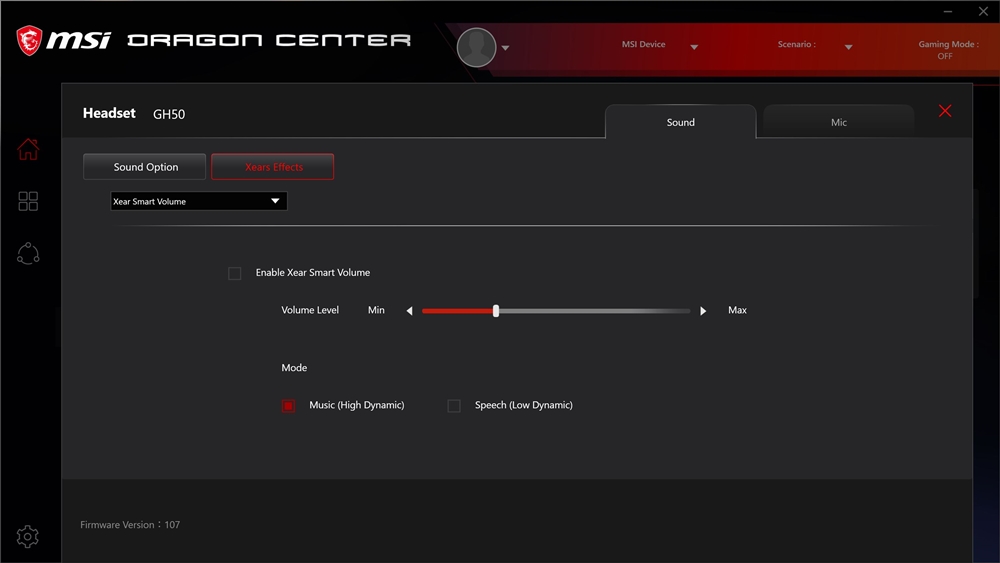Select Speech (Low Dynamic) mode
This screenshot has width=1000, height=563.
coord(454,406)
